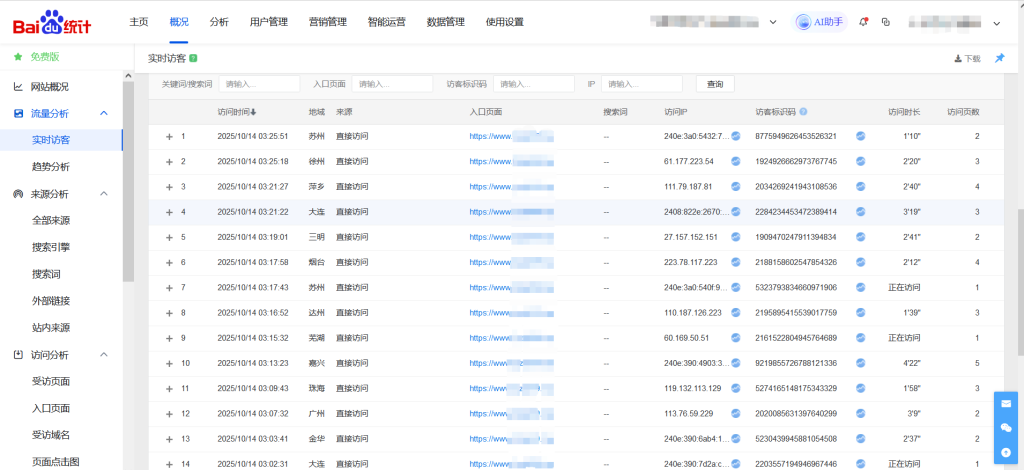Open 趋势分析 in sidebar

[x=51, y=167]
